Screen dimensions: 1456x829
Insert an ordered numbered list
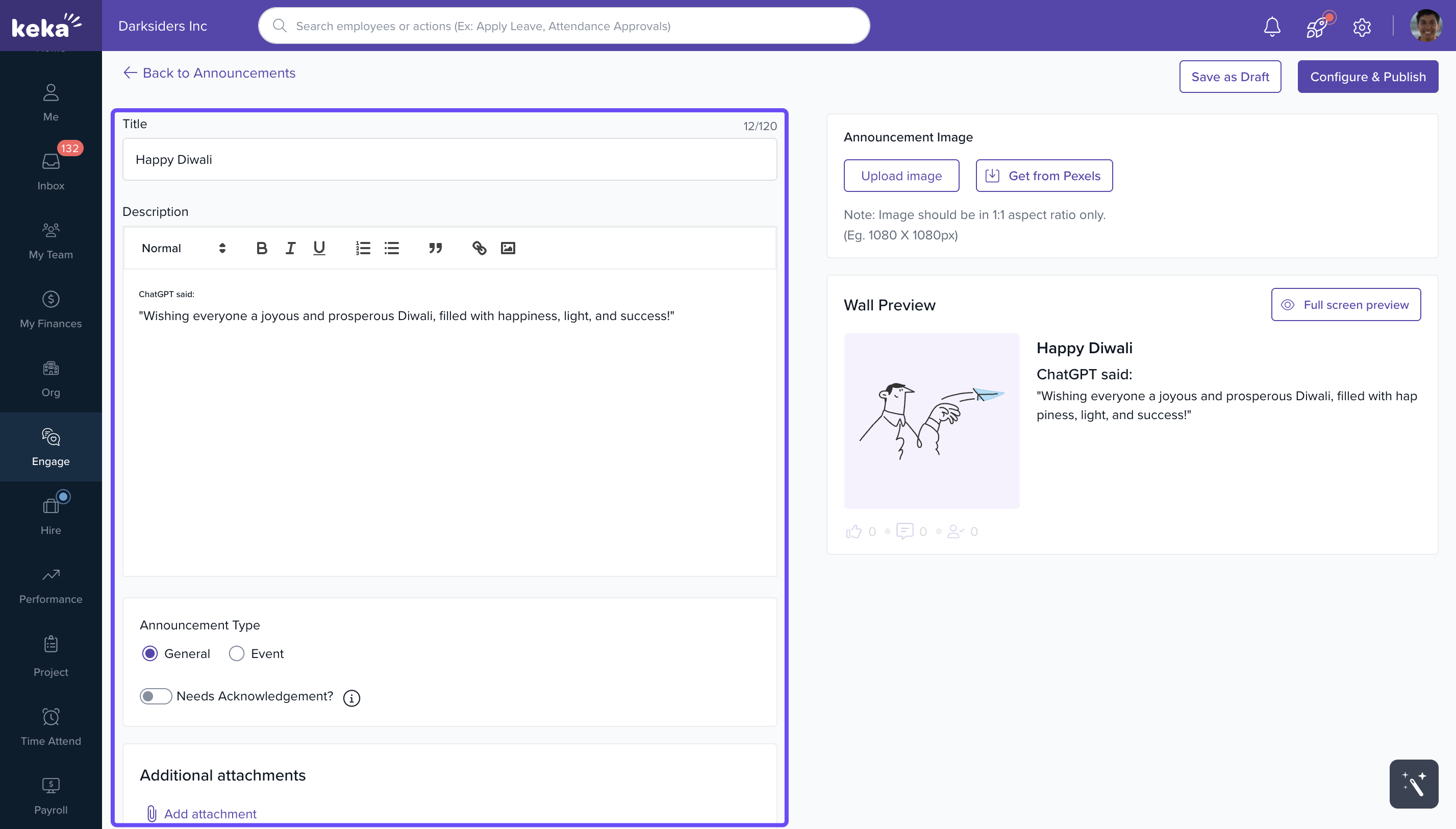point(363,248)
